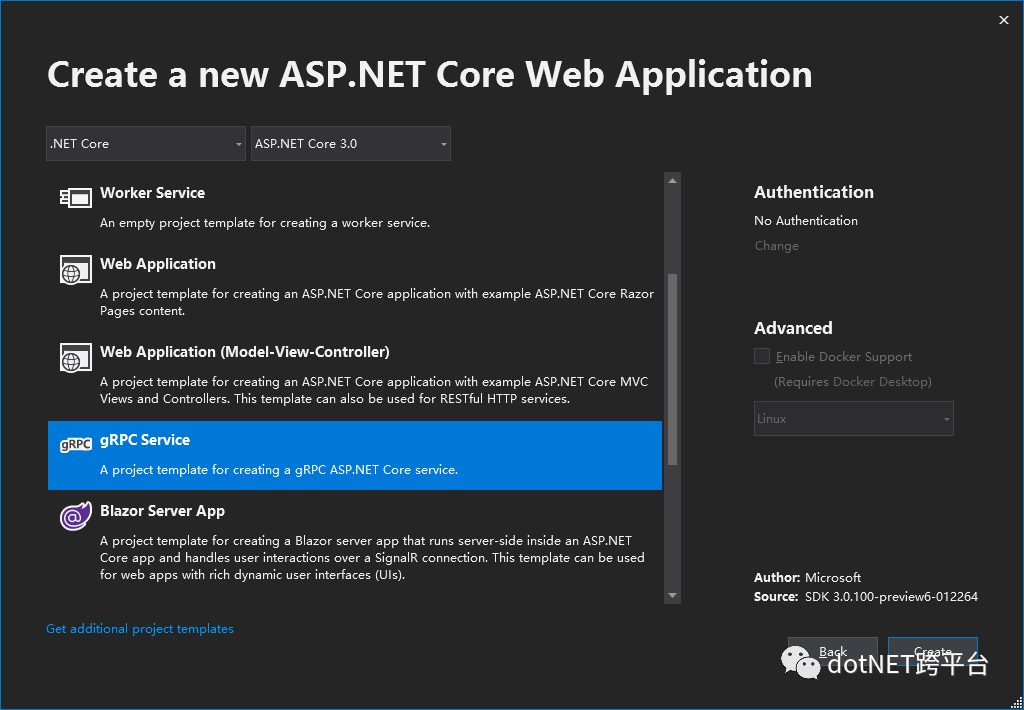Click the Web Application globe icon
1024x710 pixels.
pos(75,269)
